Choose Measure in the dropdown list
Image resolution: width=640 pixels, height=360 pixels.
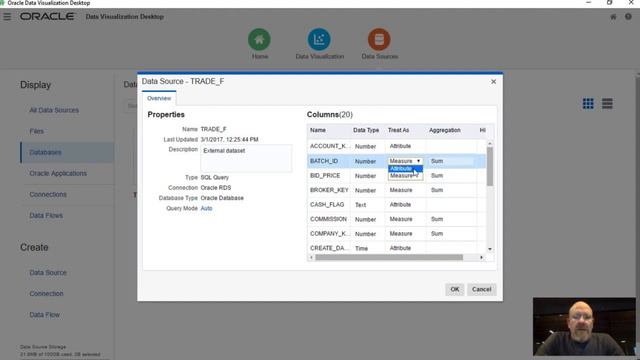coord(405,176)
